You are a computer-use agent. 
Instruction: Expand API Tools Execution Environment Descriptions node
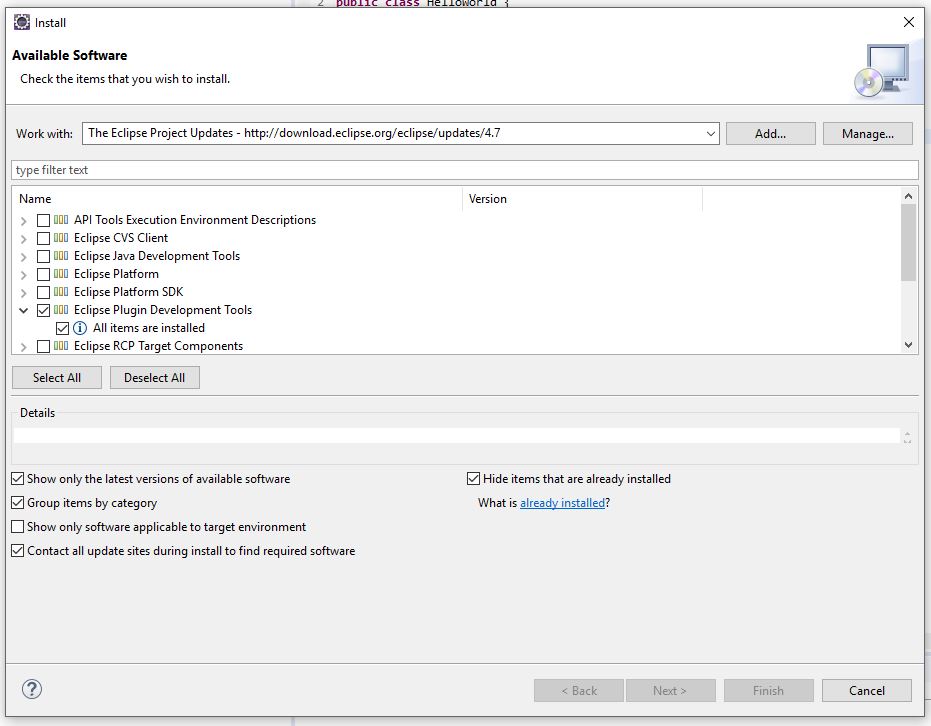coord(24,221)
